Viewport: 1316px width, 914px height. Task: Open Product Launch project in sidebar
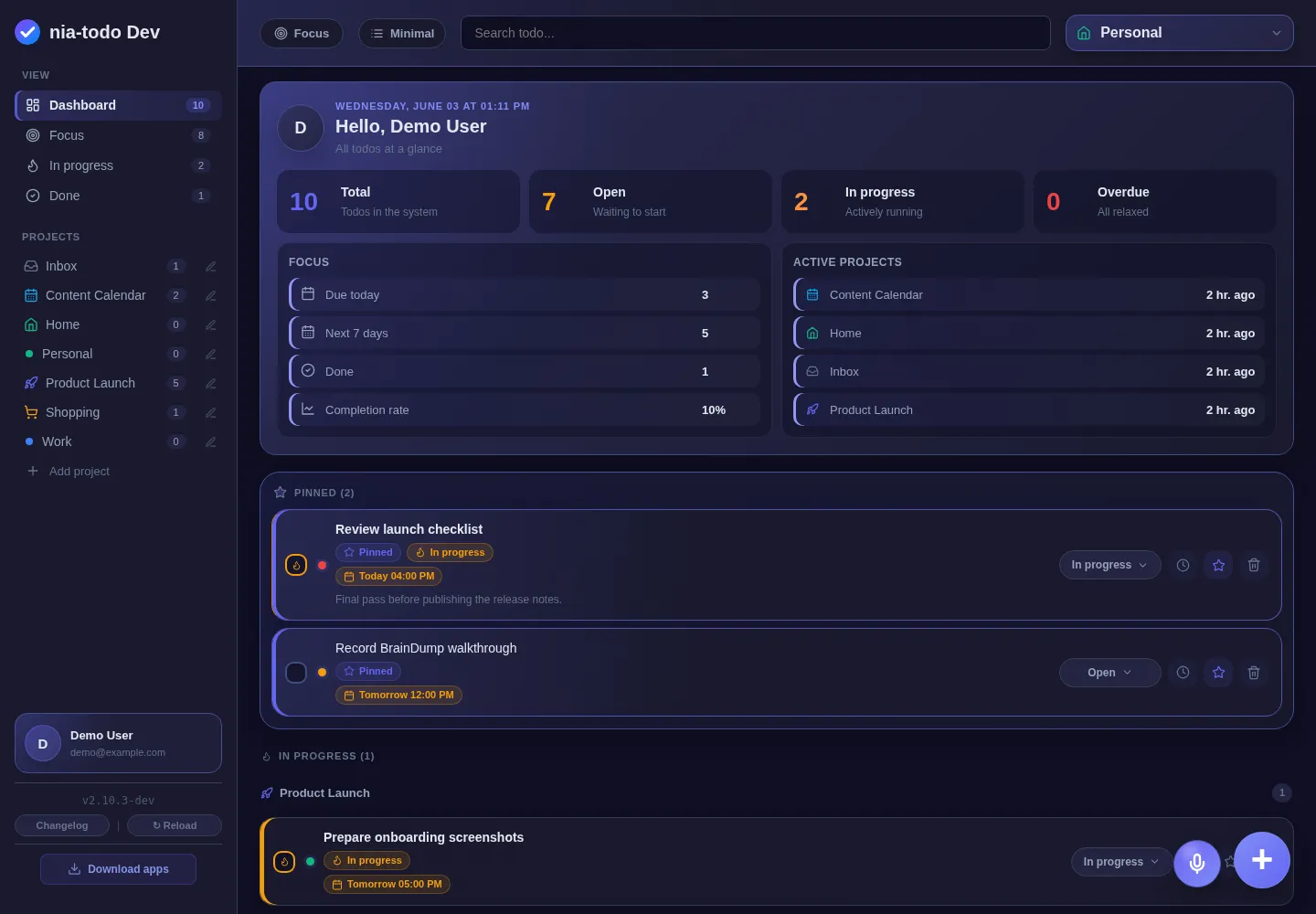click(x=104, y=383)
